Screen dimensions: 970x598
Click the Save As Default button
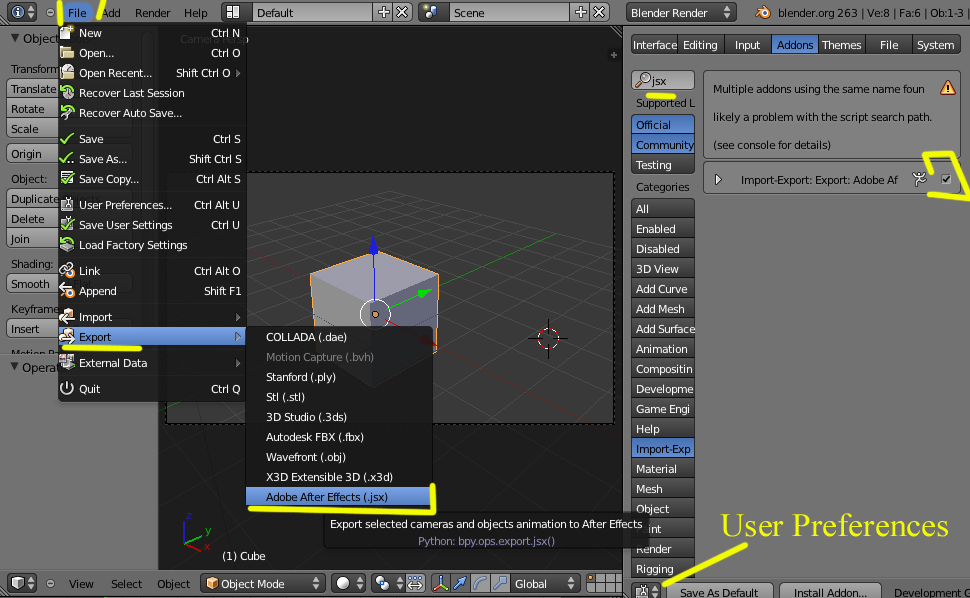719,592
